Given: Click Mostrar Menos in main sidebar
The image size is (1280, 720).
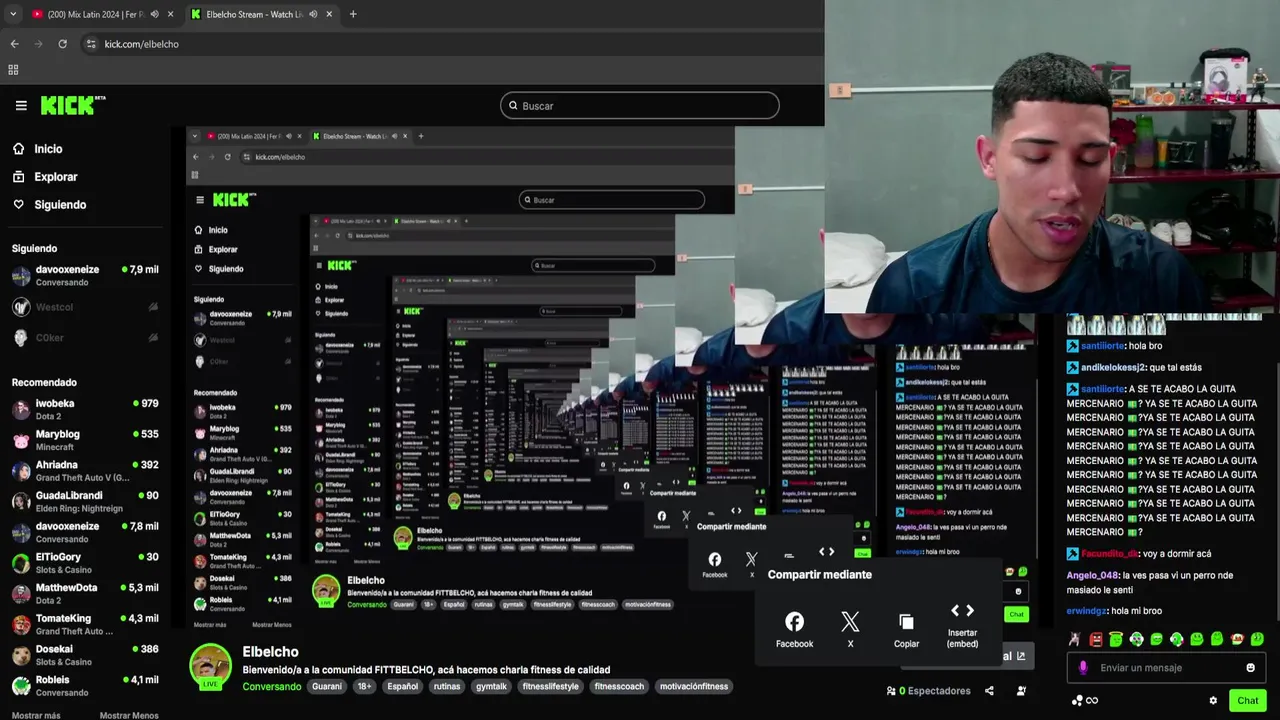Looking at the screenshot, I should [x=129, y=715].
